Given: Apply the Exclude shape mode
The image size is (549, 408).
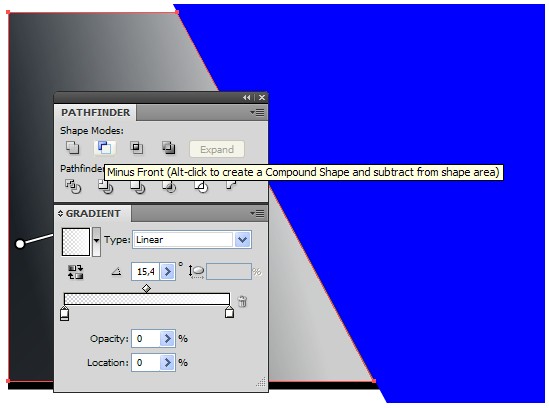Looking at the screenshot, I should pyautogui.click(x=168, y=147).
